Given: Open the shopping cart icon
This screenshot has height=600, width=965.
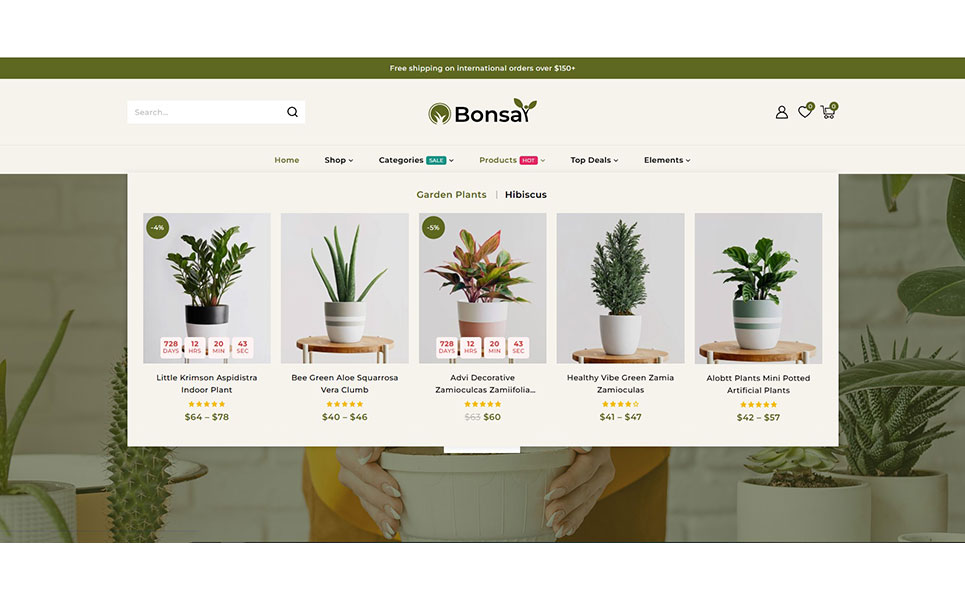Looking at the screenshot, I should pyautogui.click(x=828, y=111).
